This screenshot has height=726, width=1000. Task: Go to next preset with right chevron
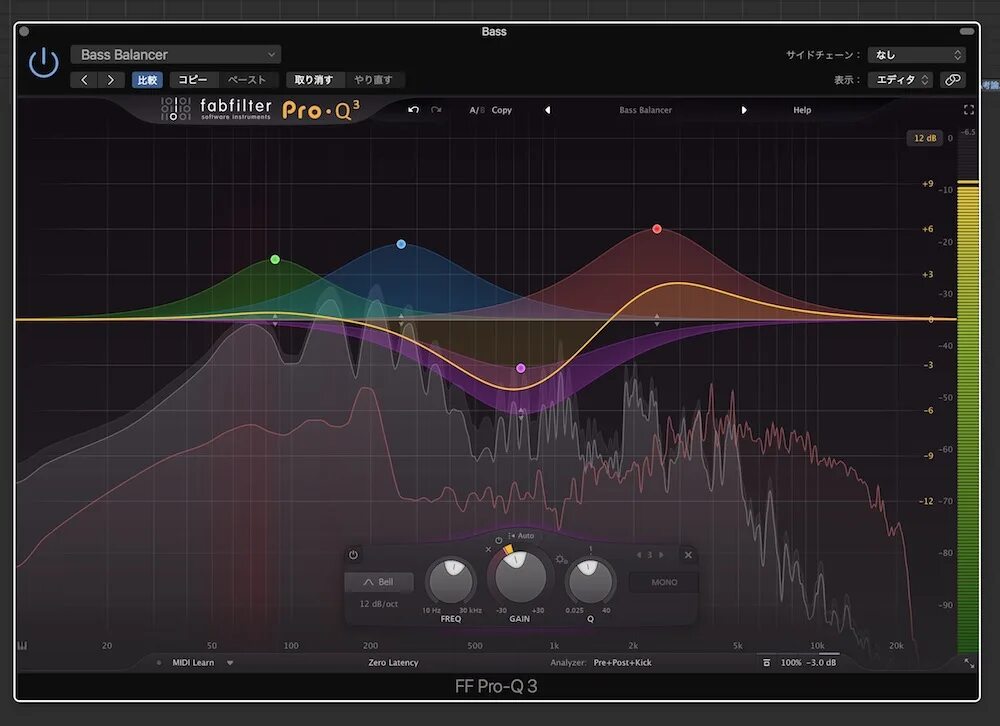111,80
